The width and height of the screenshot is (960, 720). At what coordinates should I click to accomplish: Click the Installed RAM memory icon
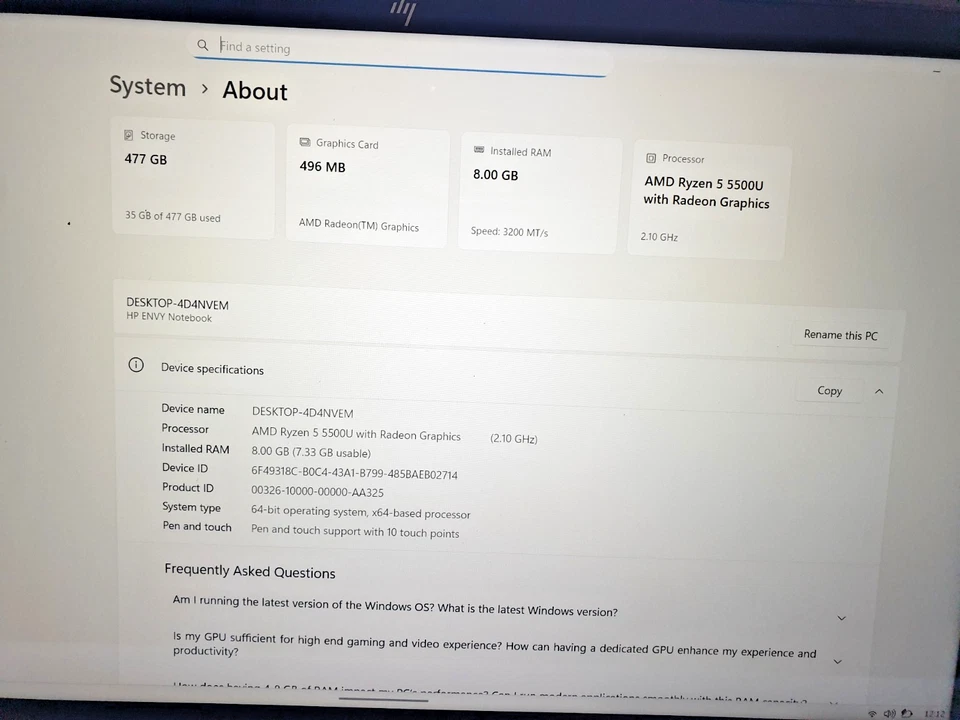(479, 151)
